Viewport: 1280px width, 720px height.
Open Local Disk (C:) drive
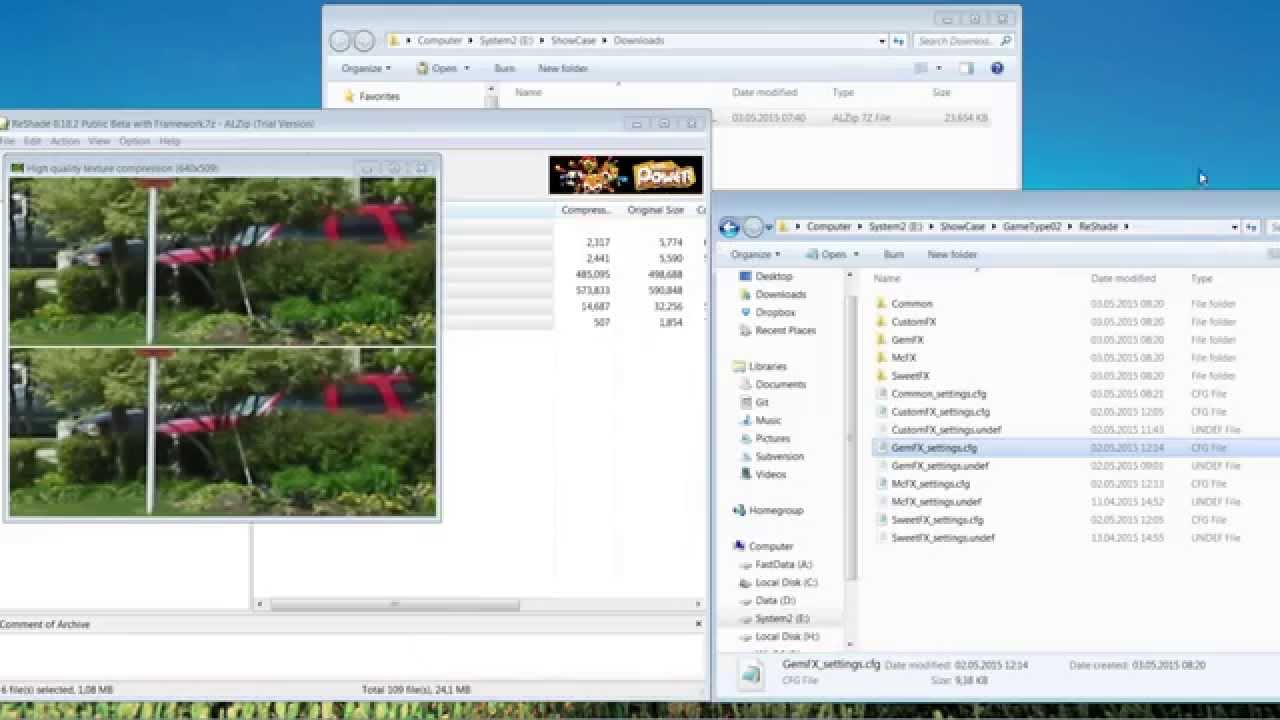point(786,582)
